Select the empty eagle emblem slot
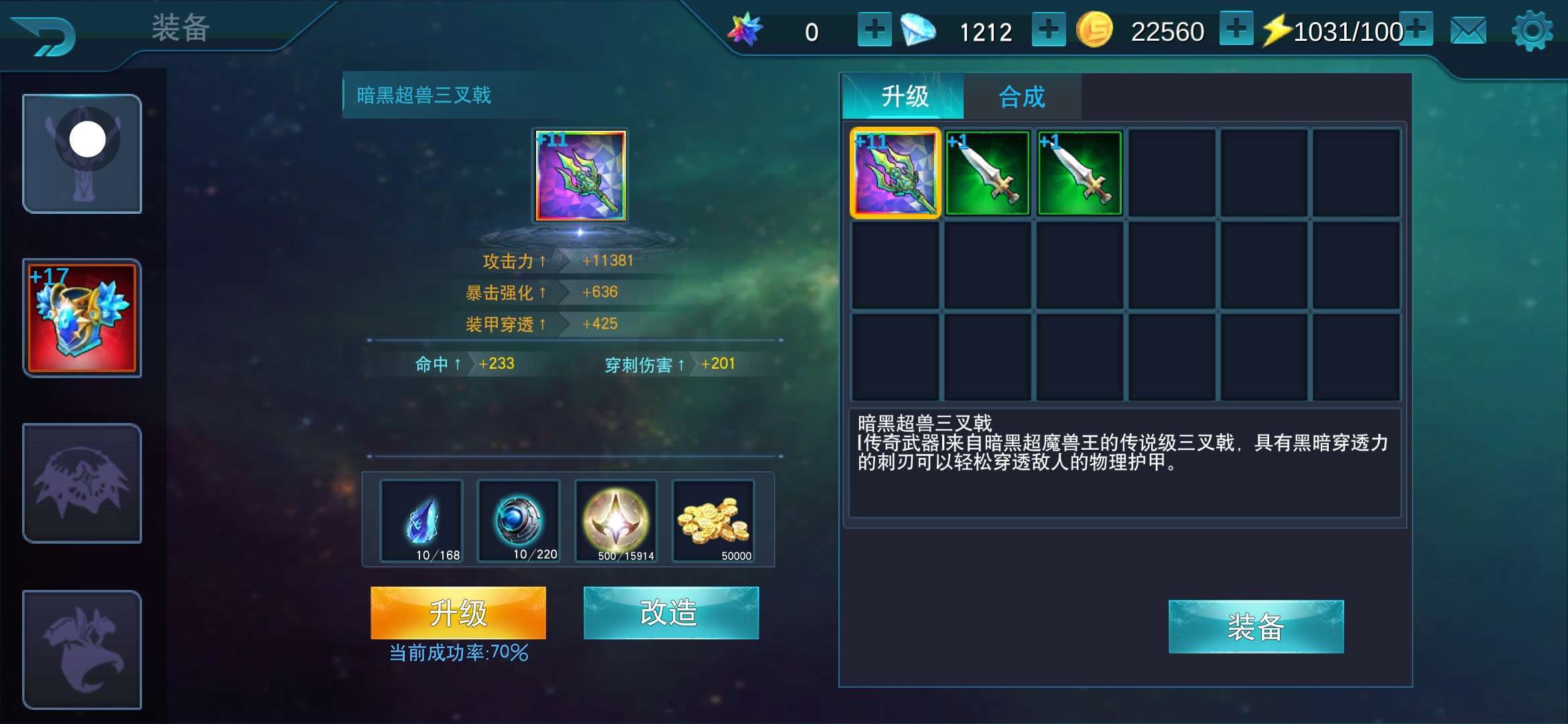This screenshot has width=1568, height=724. pos(82,483)
